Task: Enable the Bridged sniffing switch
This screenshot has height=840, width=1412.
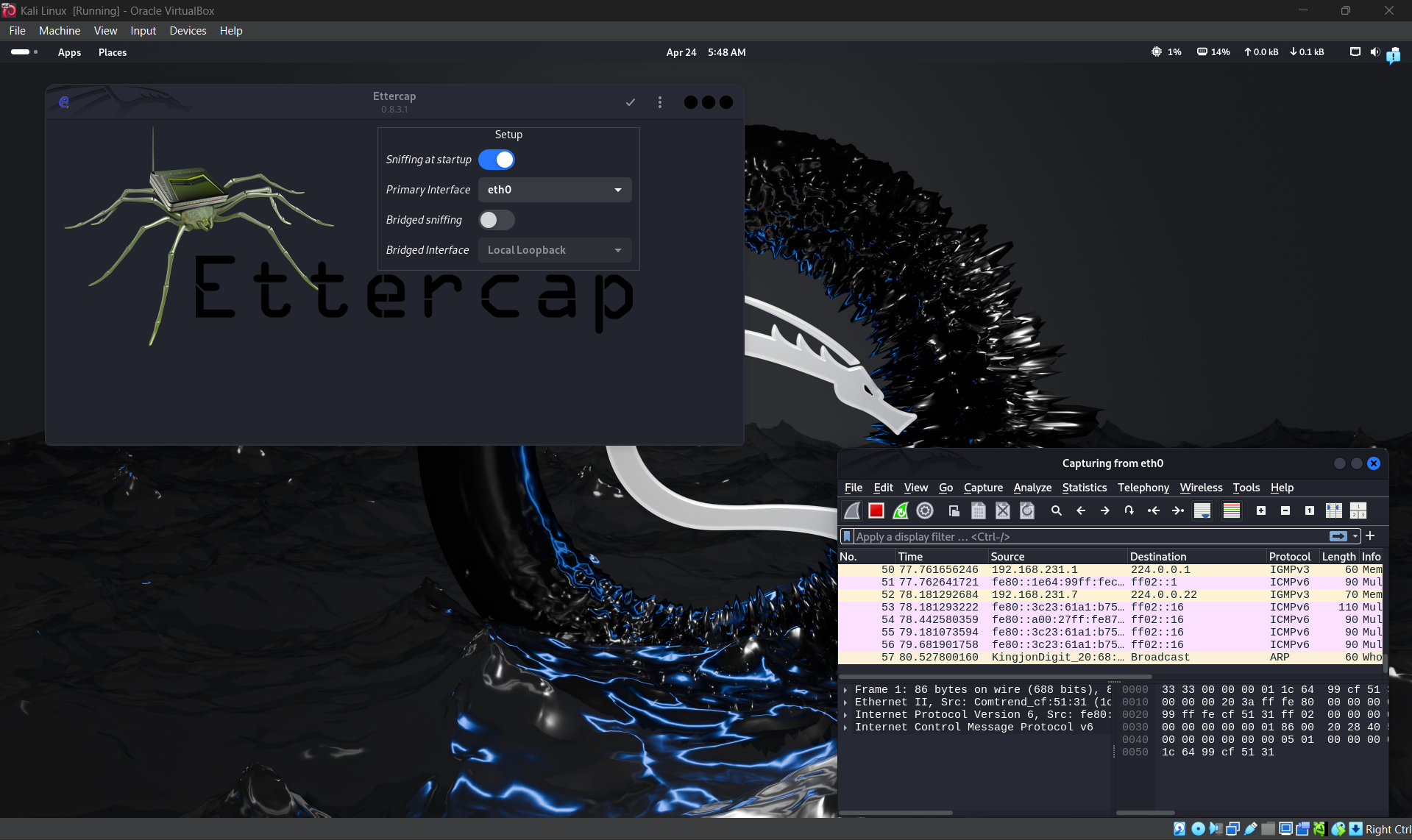Action: [497, 220]
